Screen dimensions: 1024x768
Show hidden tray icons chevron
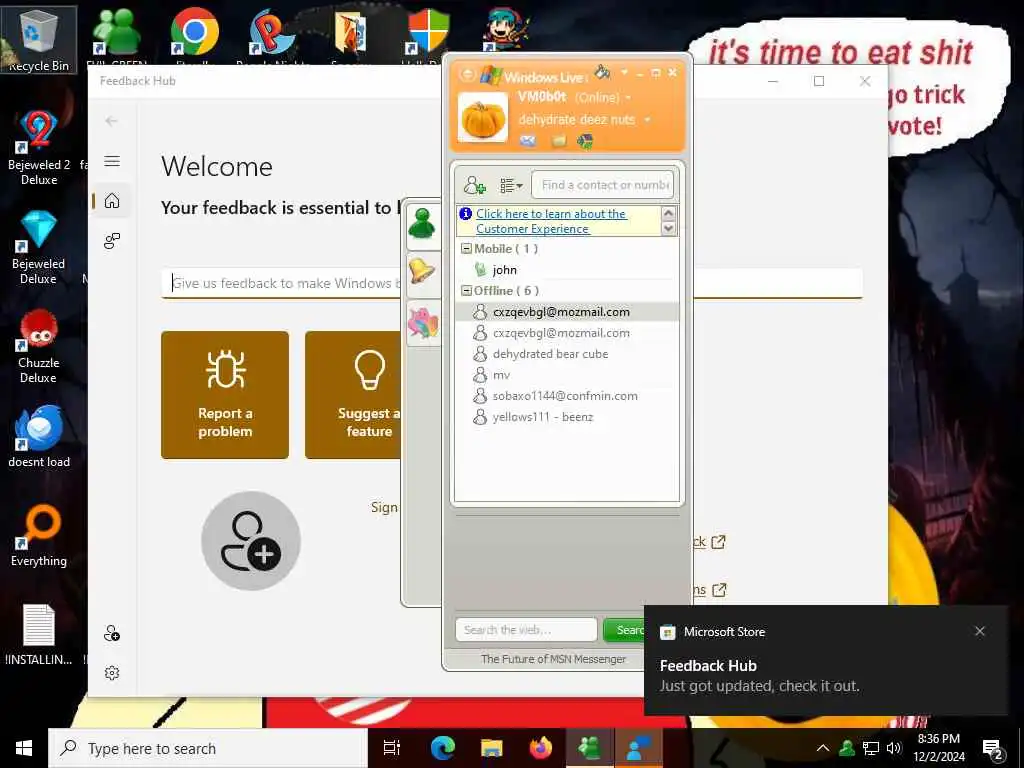pyautogui.click(x=823, y=748)
